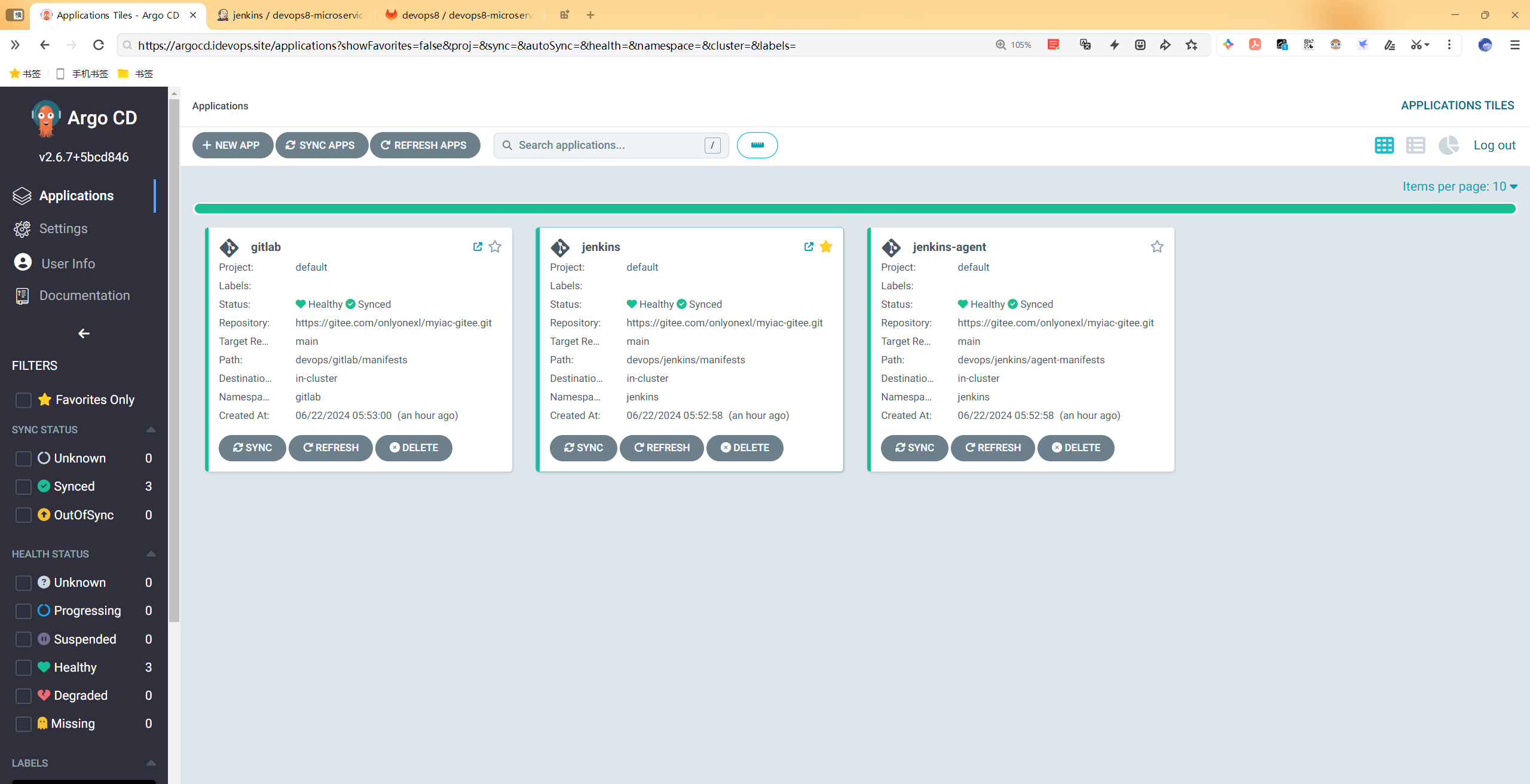Click the gitlab git source icon
Image resolution: width=1530 pixels, height=784 pixels.
pos(229,247)
